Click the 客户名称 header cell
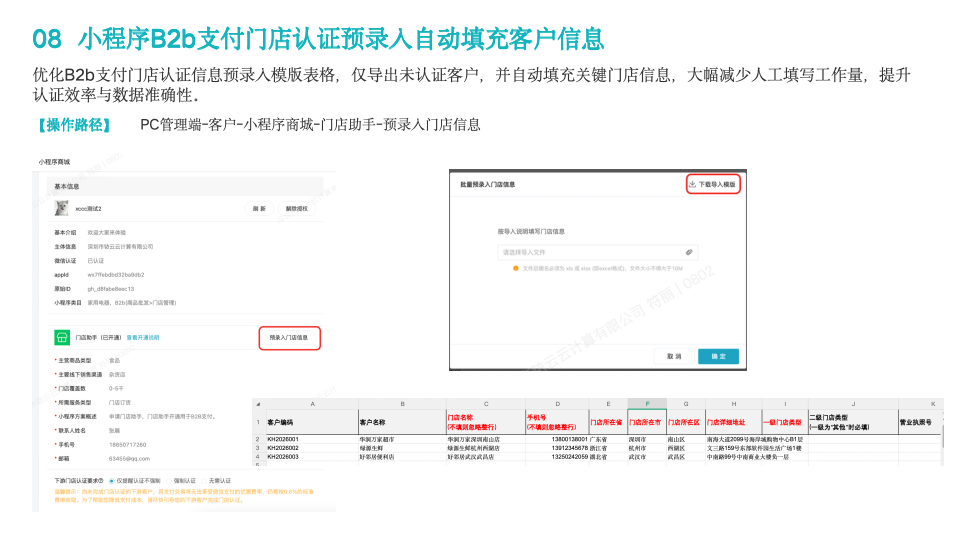Image resolution: width=959 pixels, height=540 pixels. (x=402, y=423)
